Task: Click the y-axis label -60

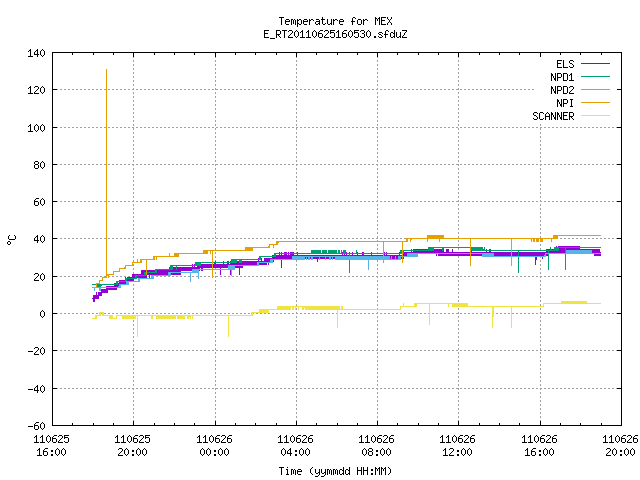Action: [x=36, y=426]
